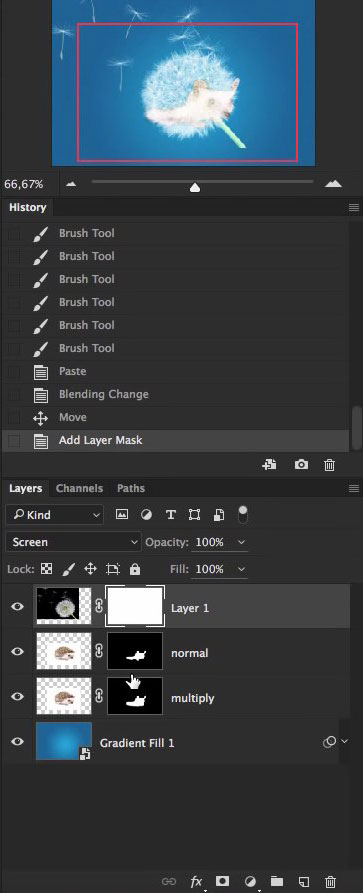Select the History tab

[x=27, y=207]
